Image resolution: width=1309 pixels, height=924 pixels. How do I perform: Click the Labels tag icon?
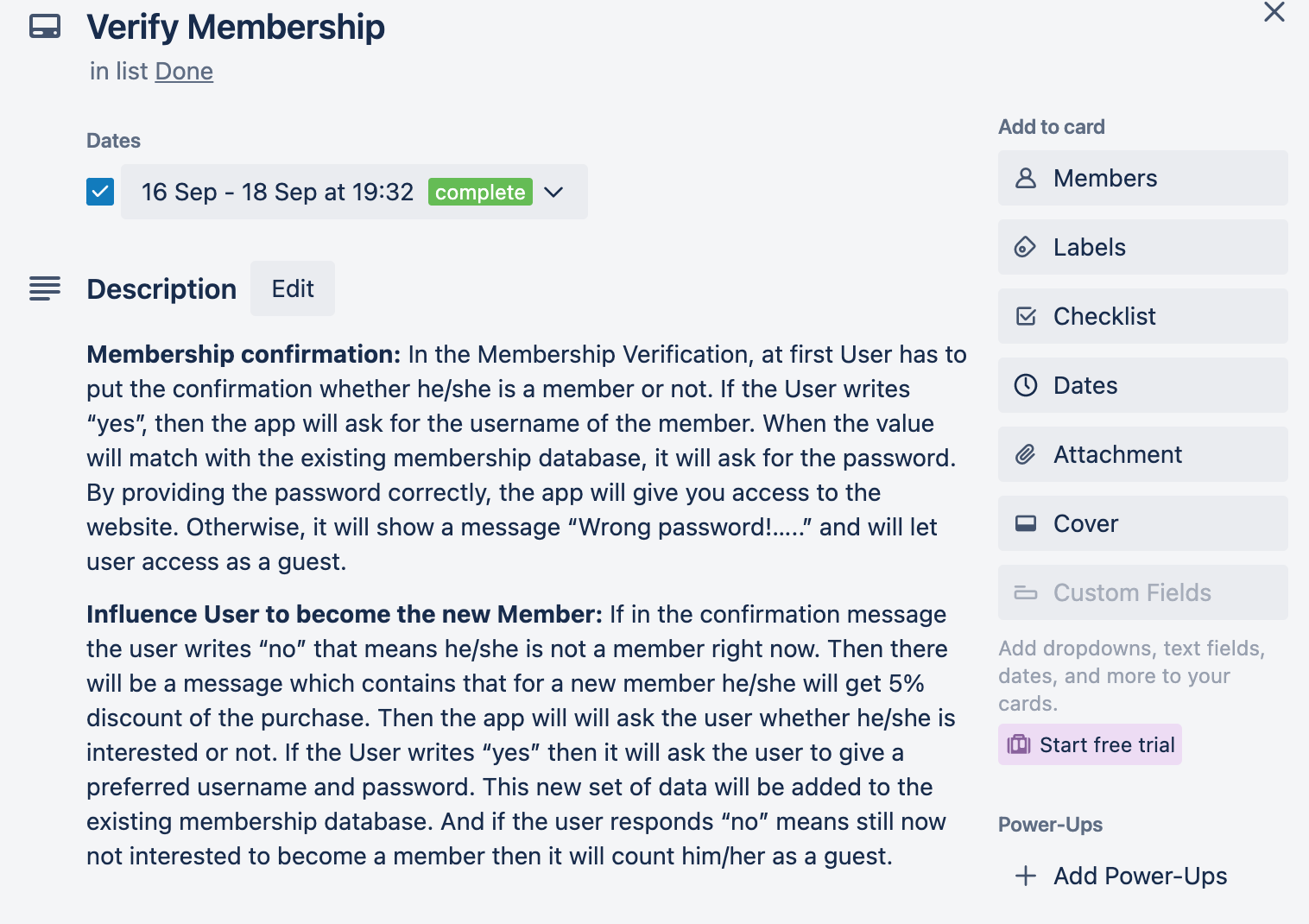1025,247
